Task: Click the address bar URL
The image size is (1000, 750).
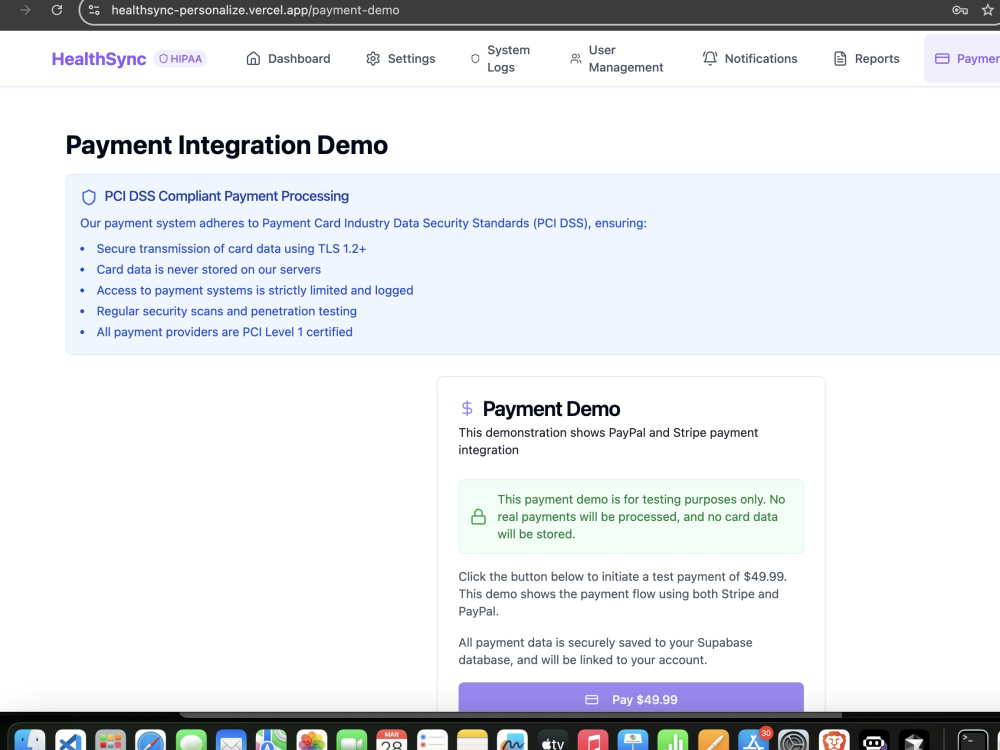Action: [x=255, y=10]
